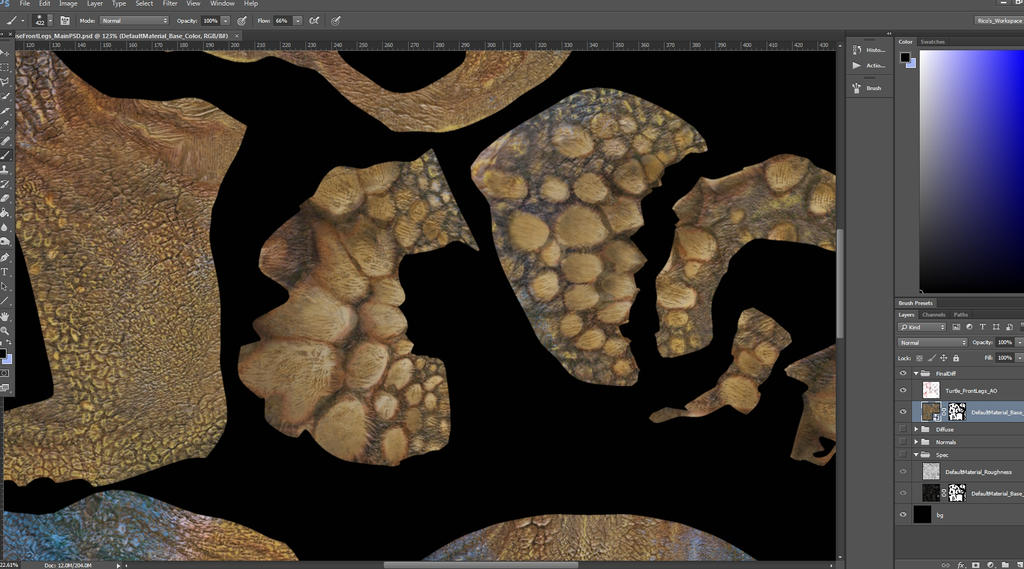Click the Turtle_FrontLegs_AO layer thumbnail
Image resolution: width=1024 pixels, height=569 pixels.
(931, 391)
